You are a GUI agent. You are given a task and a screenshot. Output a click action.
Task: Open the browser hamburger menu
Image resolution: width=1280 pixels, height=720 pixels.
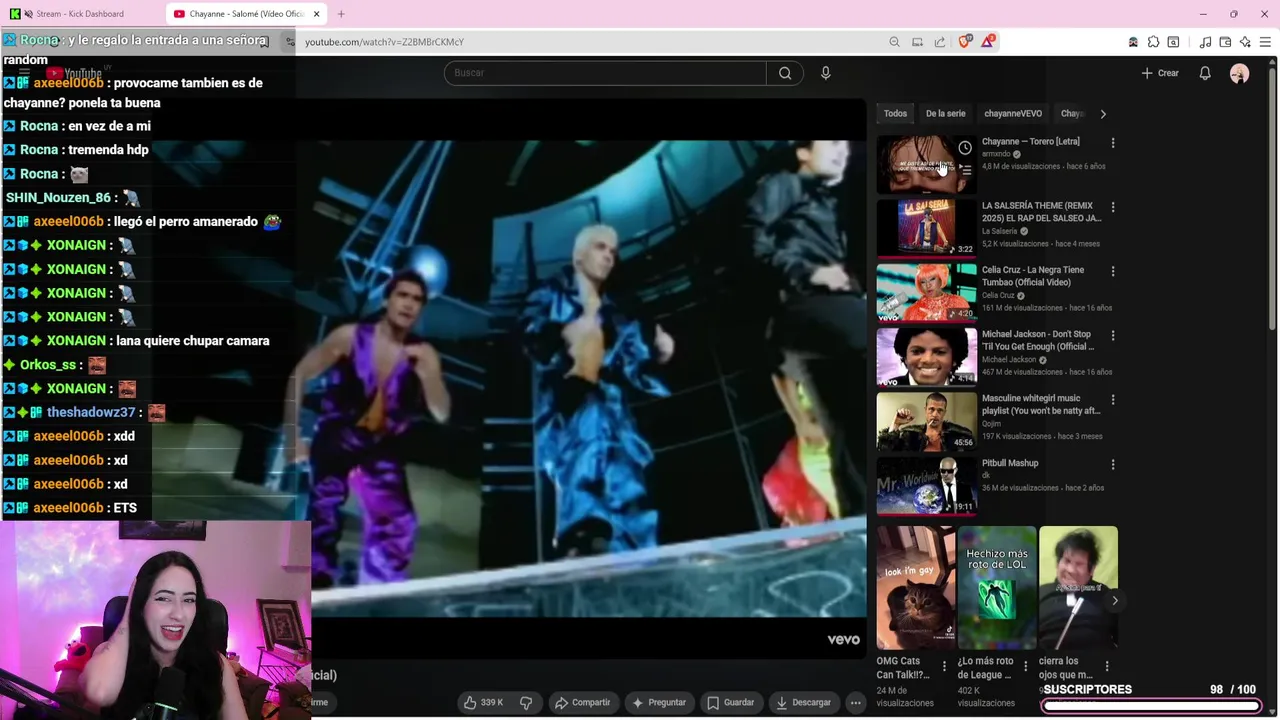[1265, 42]
